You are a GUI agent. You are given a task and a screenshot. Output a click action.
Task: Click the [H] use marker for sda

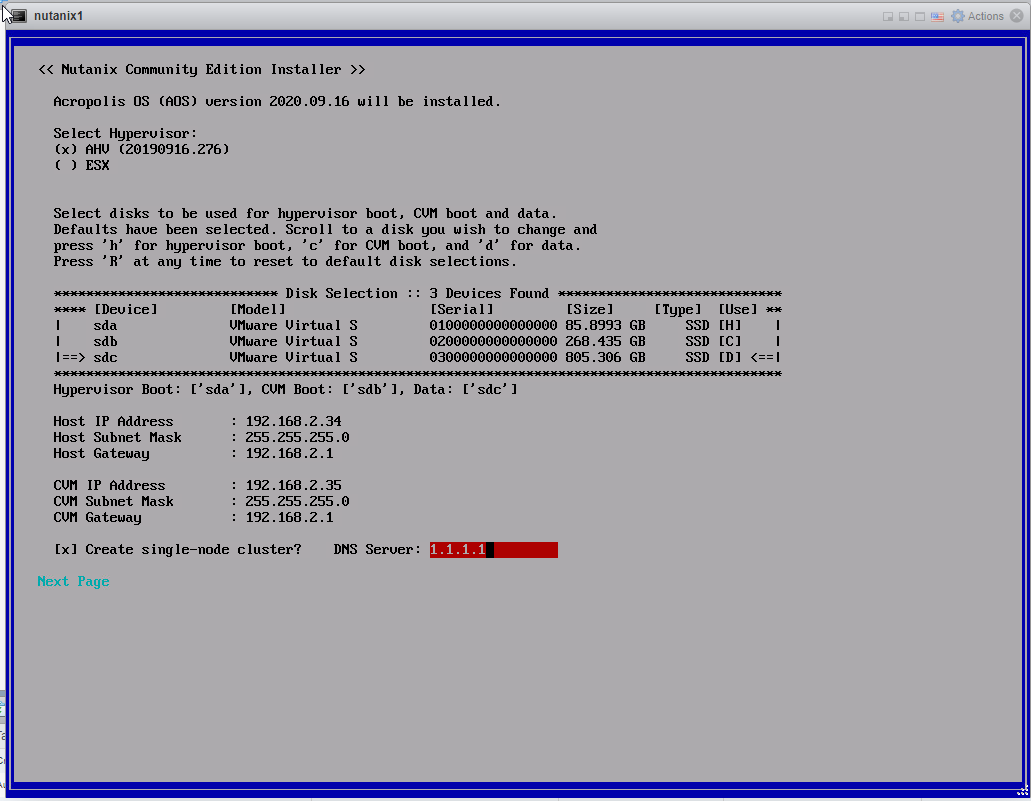click(730, 326)
